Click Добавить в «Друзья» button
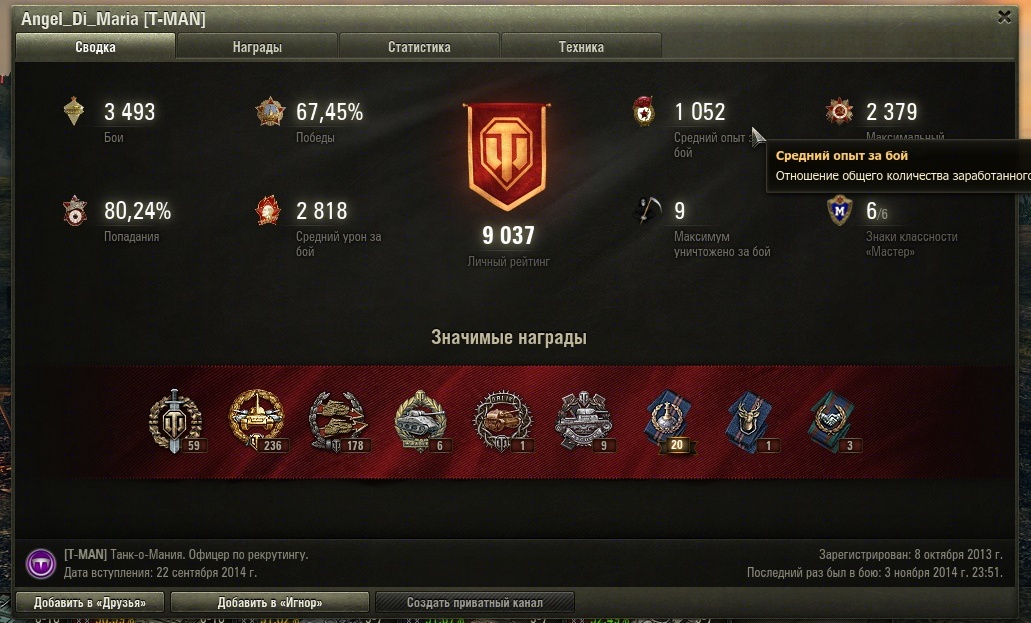This screenshot has height=623, width=1031. tap(90, 602)
